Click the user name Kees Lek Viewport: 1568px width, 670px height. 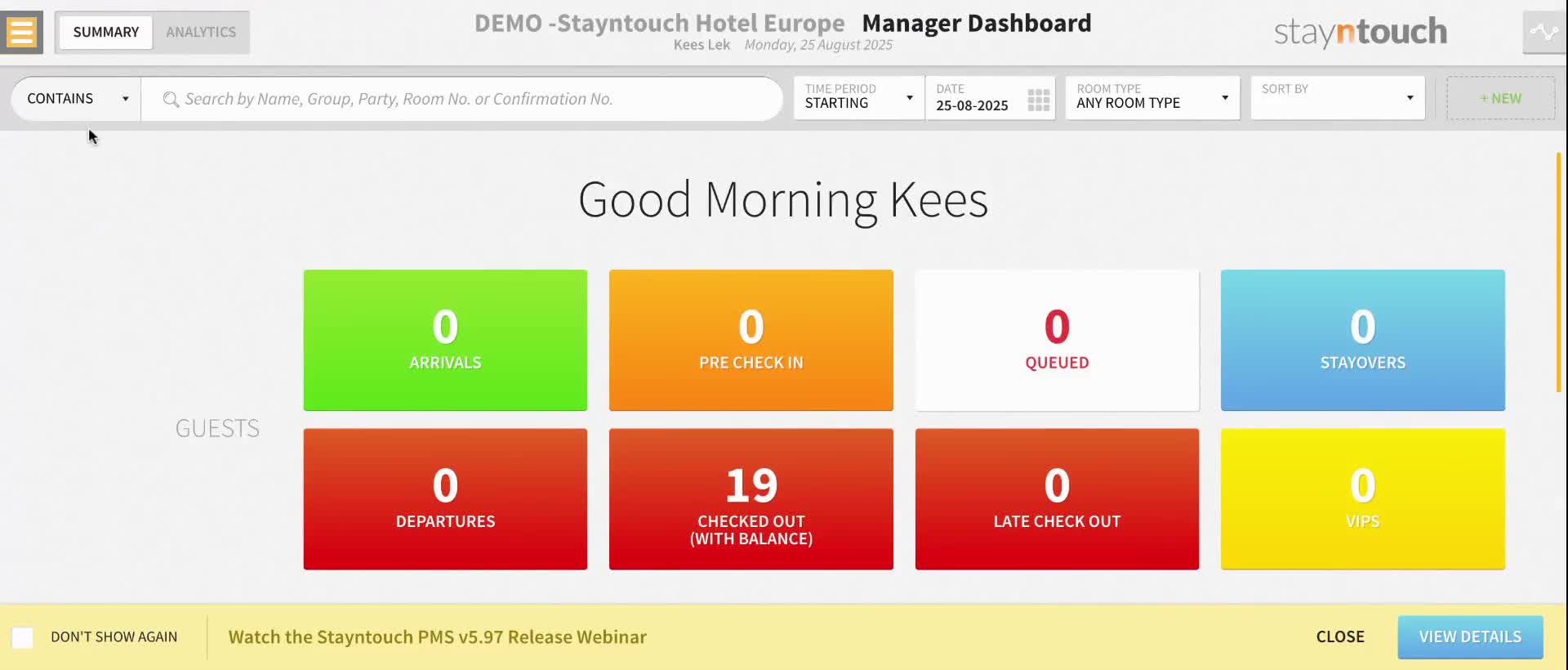(x=702, y=45)
